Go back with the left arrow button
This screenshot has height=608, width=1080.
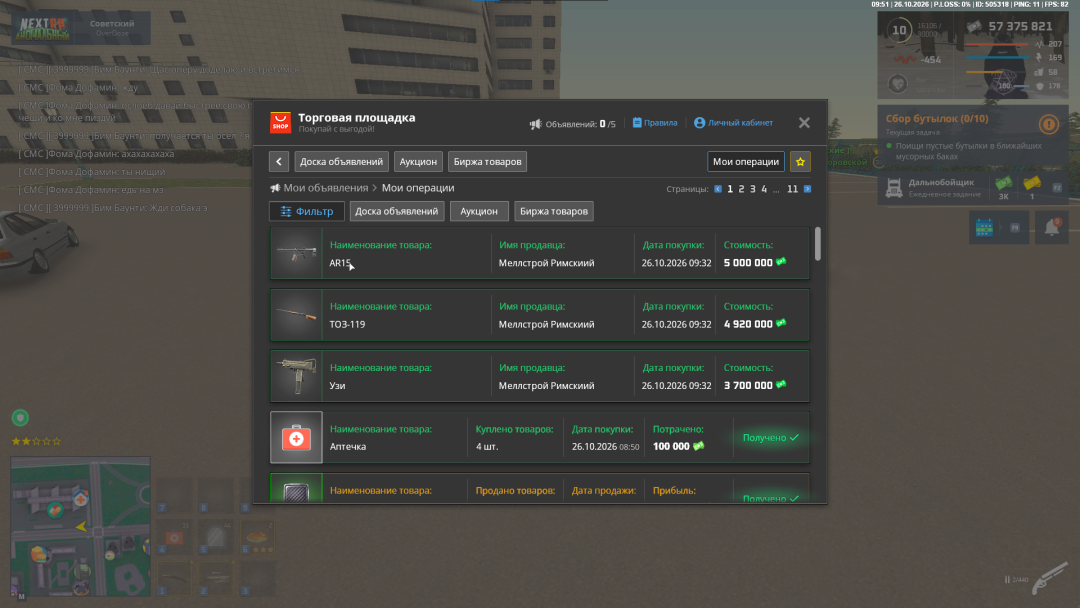[x=279, y=162]
